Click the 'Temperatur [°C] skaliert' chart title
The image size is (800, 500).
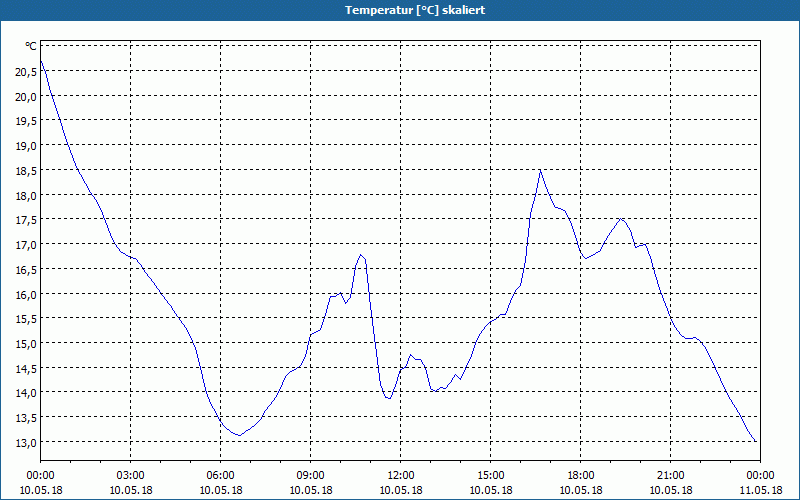[415, 10]
